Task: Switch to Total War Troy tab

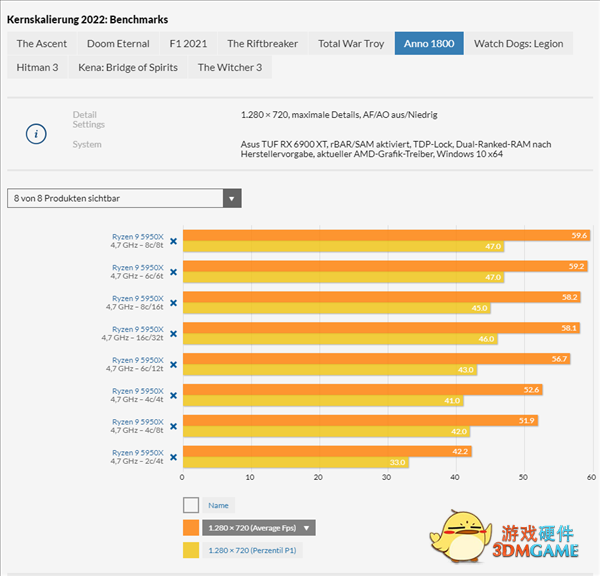Action: pos(351,44)
